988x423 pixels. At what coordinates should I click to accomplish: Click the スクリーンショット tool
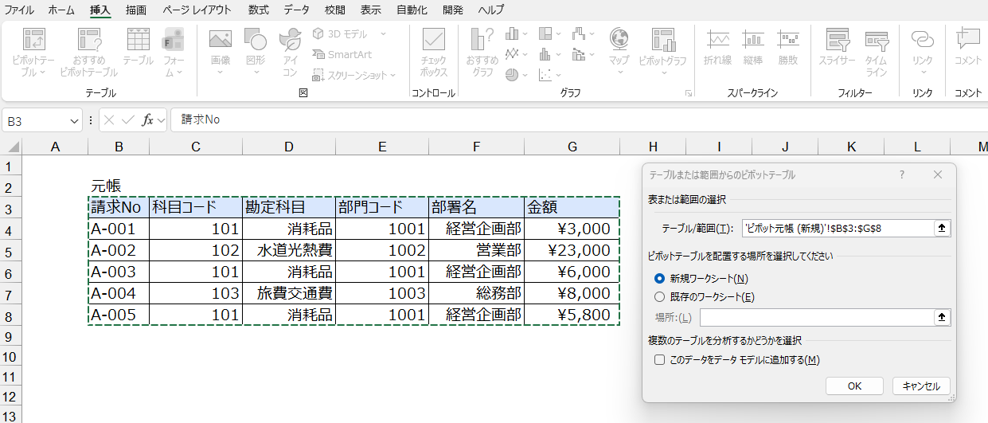pyautogui.click(x=350, y=75)
